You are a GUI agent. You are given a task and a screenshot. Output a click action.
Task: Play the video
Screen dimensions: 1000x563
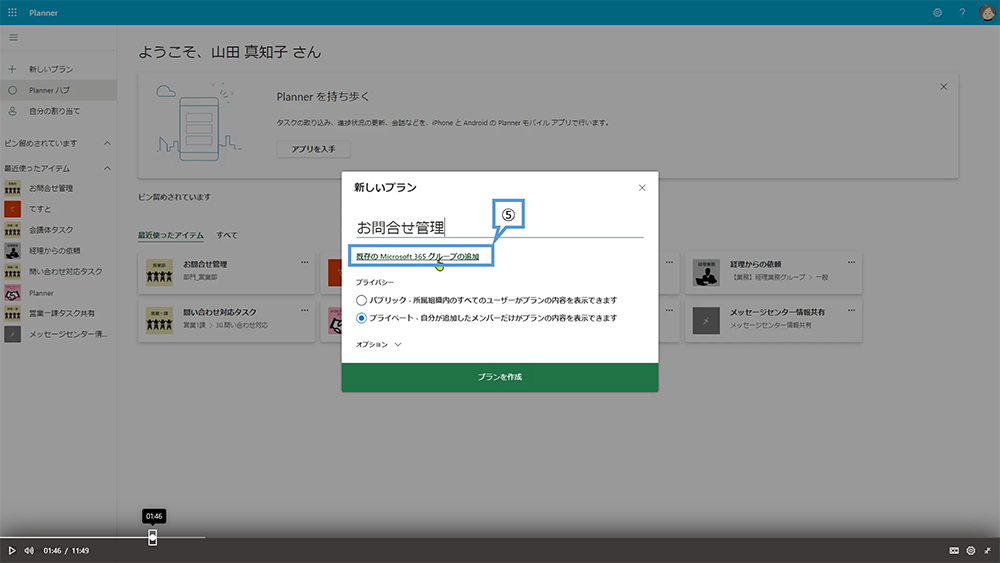tap(11, 550)
